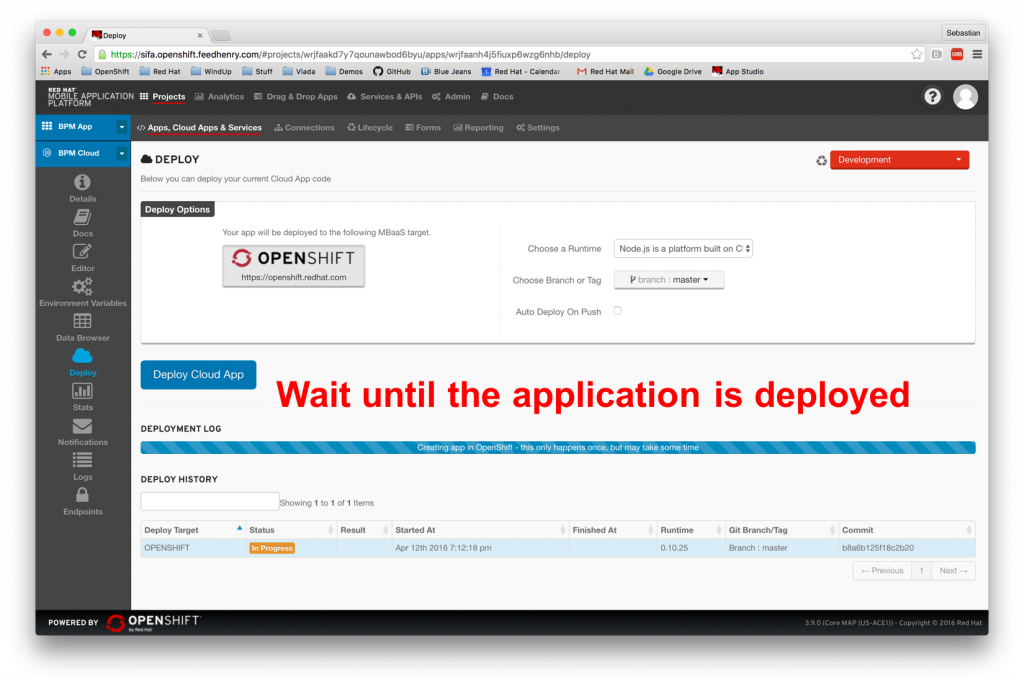Select the Deploy cloud icon in sidebar

pyautogui.click(x=82, y=355)
